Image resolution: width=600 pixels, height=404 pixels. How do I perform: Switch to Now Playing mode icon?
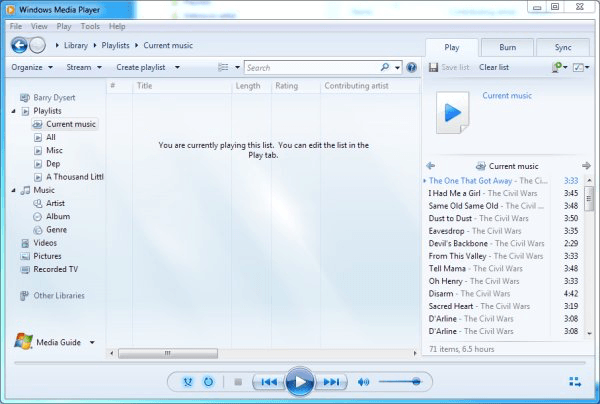575,381
